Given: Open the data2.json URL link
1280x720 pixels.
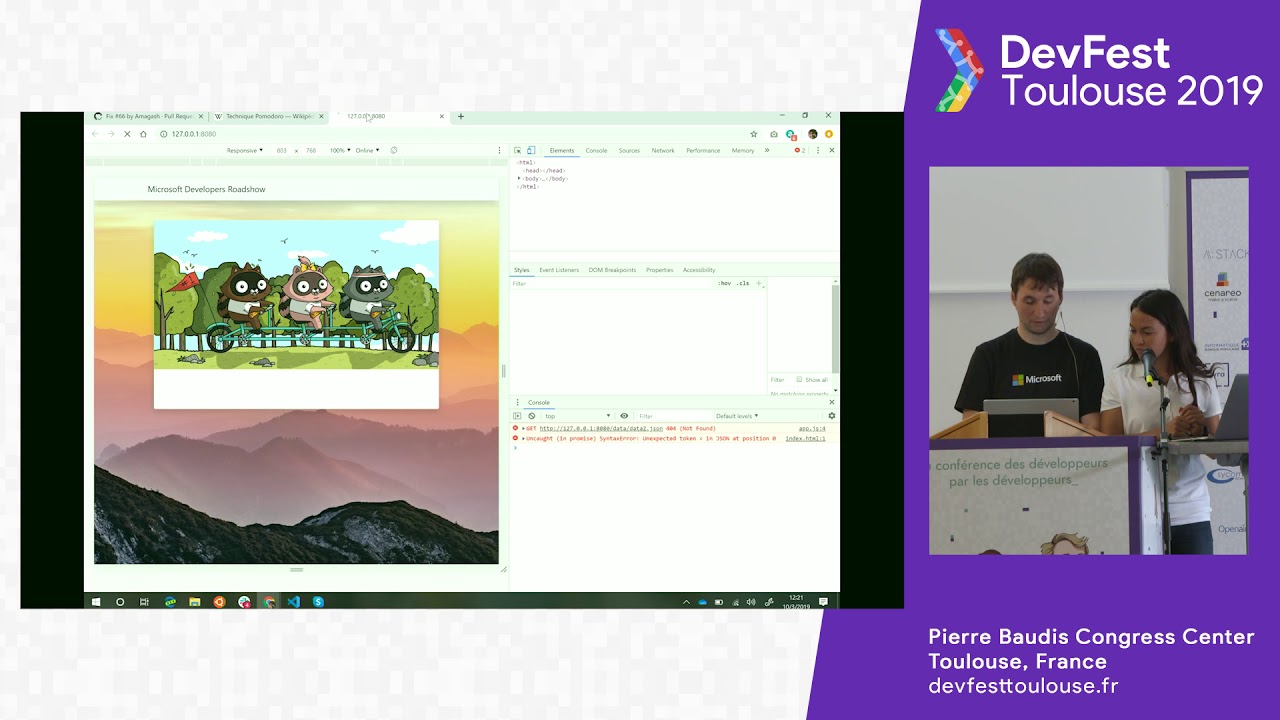Looking at the screenshot, I should click(x=601, y=428).
